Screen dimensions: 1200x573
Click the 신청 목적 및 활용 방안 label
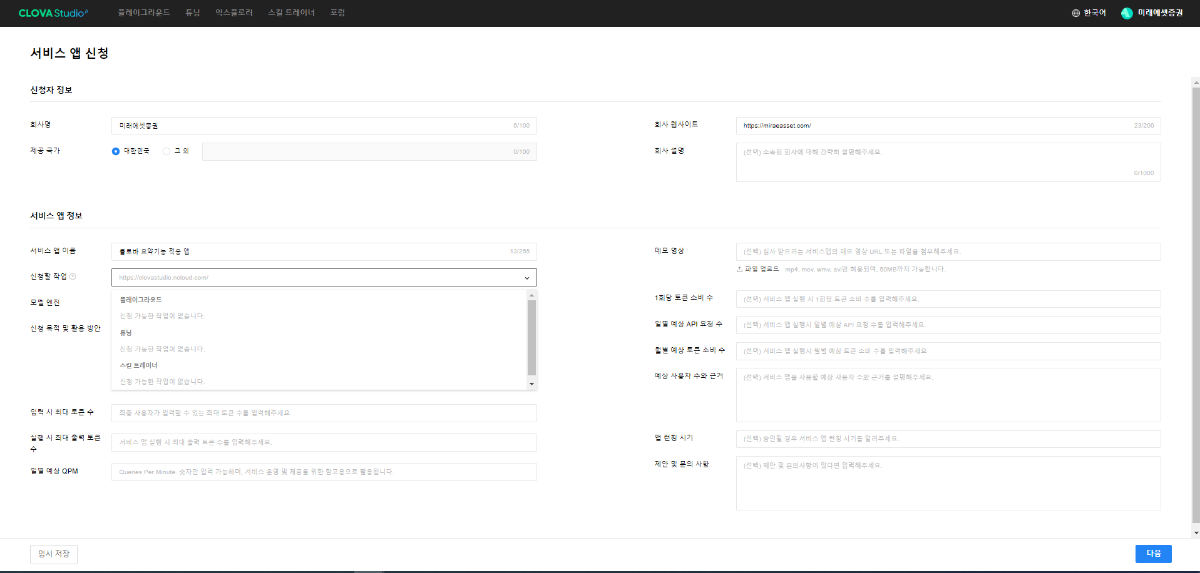[x=65, y=328]
